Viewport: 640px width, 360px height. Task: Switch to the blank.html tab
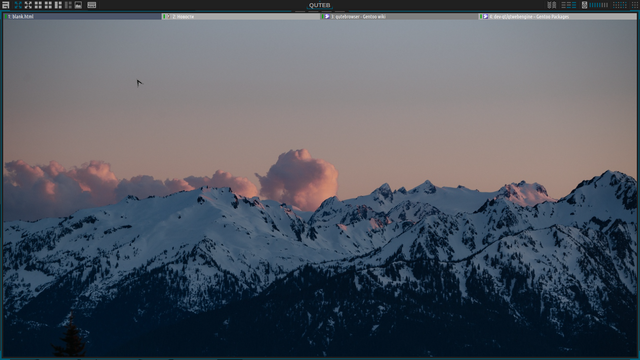click(82, 17)
